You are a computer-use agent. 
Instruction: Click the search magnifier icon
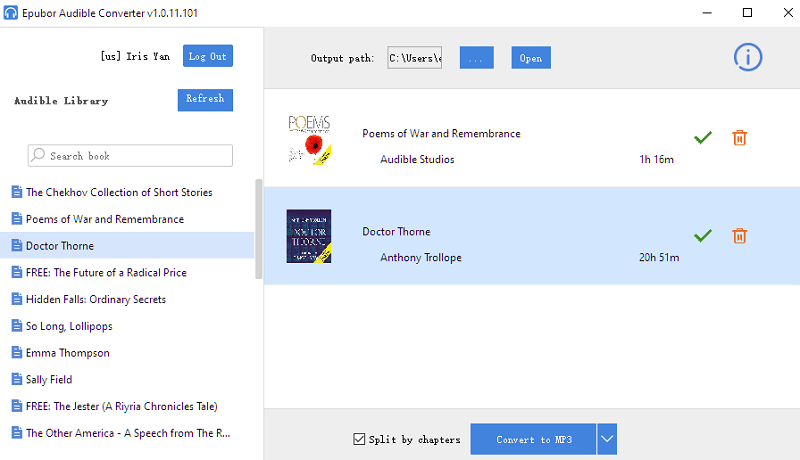[38, 155]
